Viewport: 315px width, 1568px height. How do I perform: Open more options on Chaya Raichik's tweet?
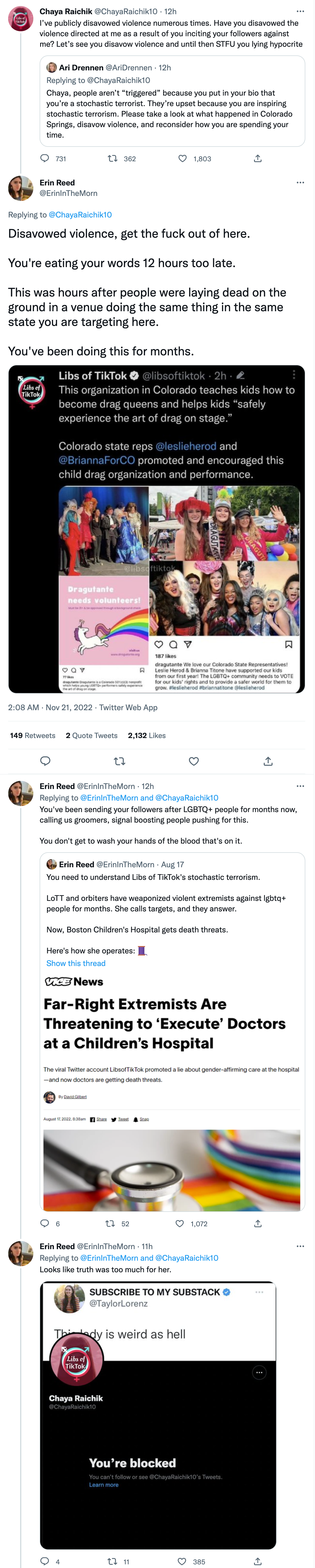[x=300, y=12]
